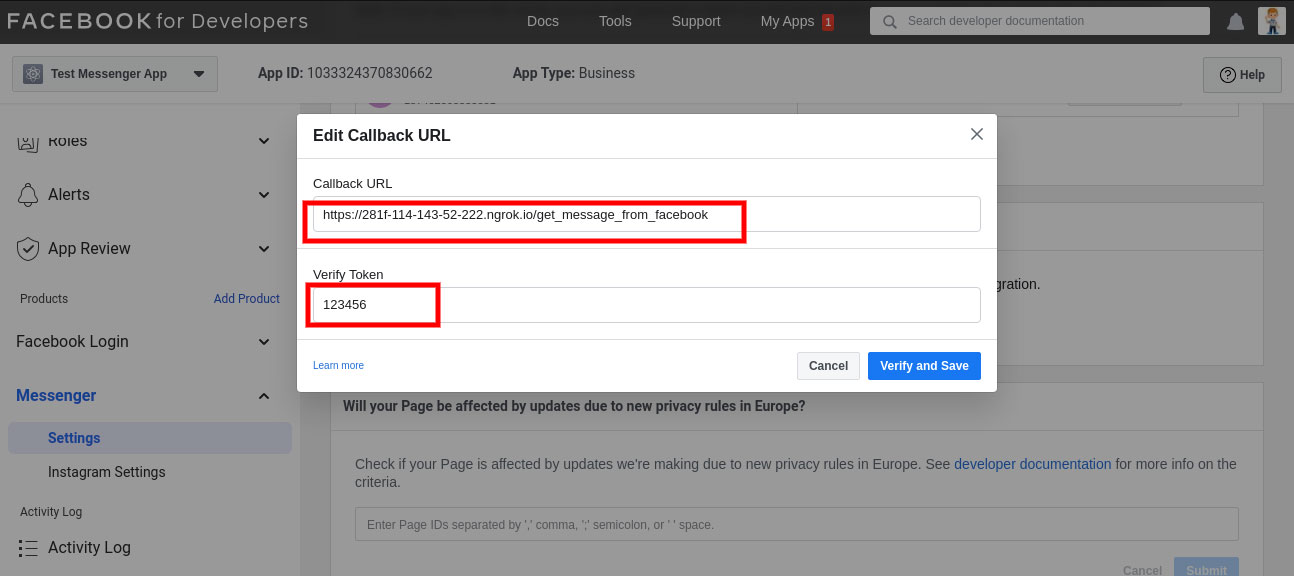This screenshot has width=1294, height=576.
Task: Focus the search developer documentation box
Action: 1041,21
